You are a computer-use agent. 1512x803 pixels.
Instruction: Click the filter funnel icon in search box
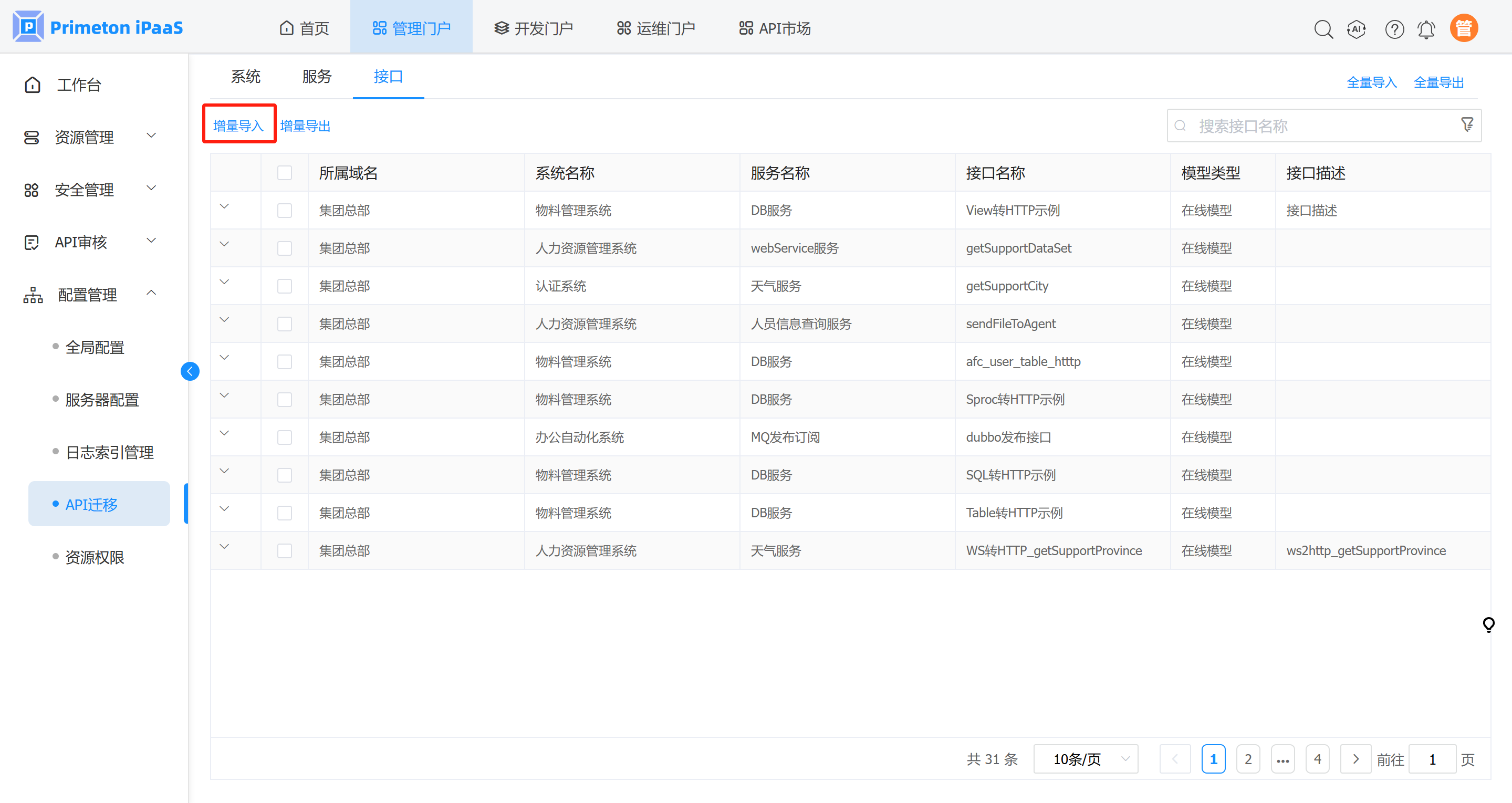(x=1467, y=125)
